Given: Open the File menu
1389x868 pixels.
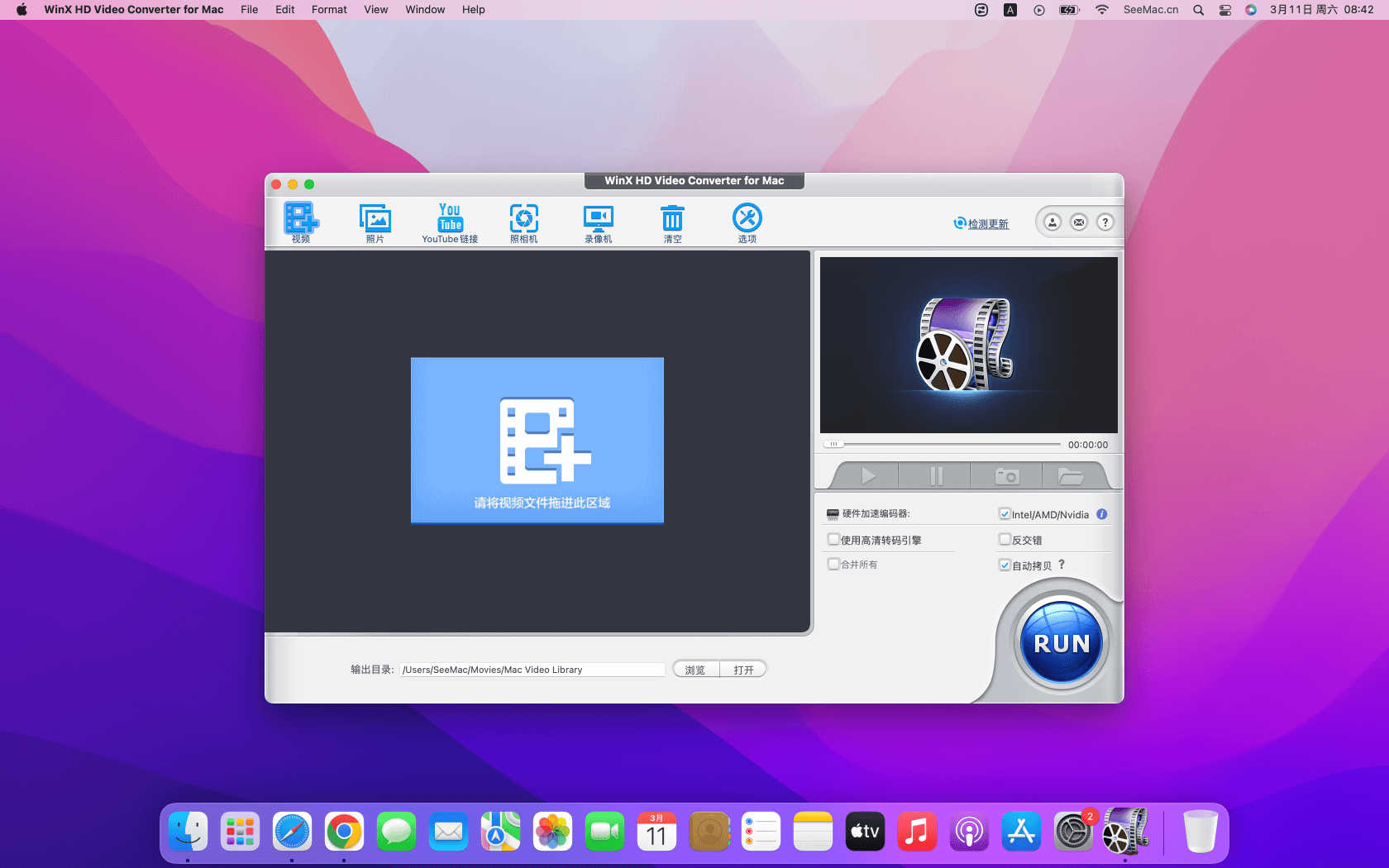Looking at the screenshot, I should tap(249, 10).
